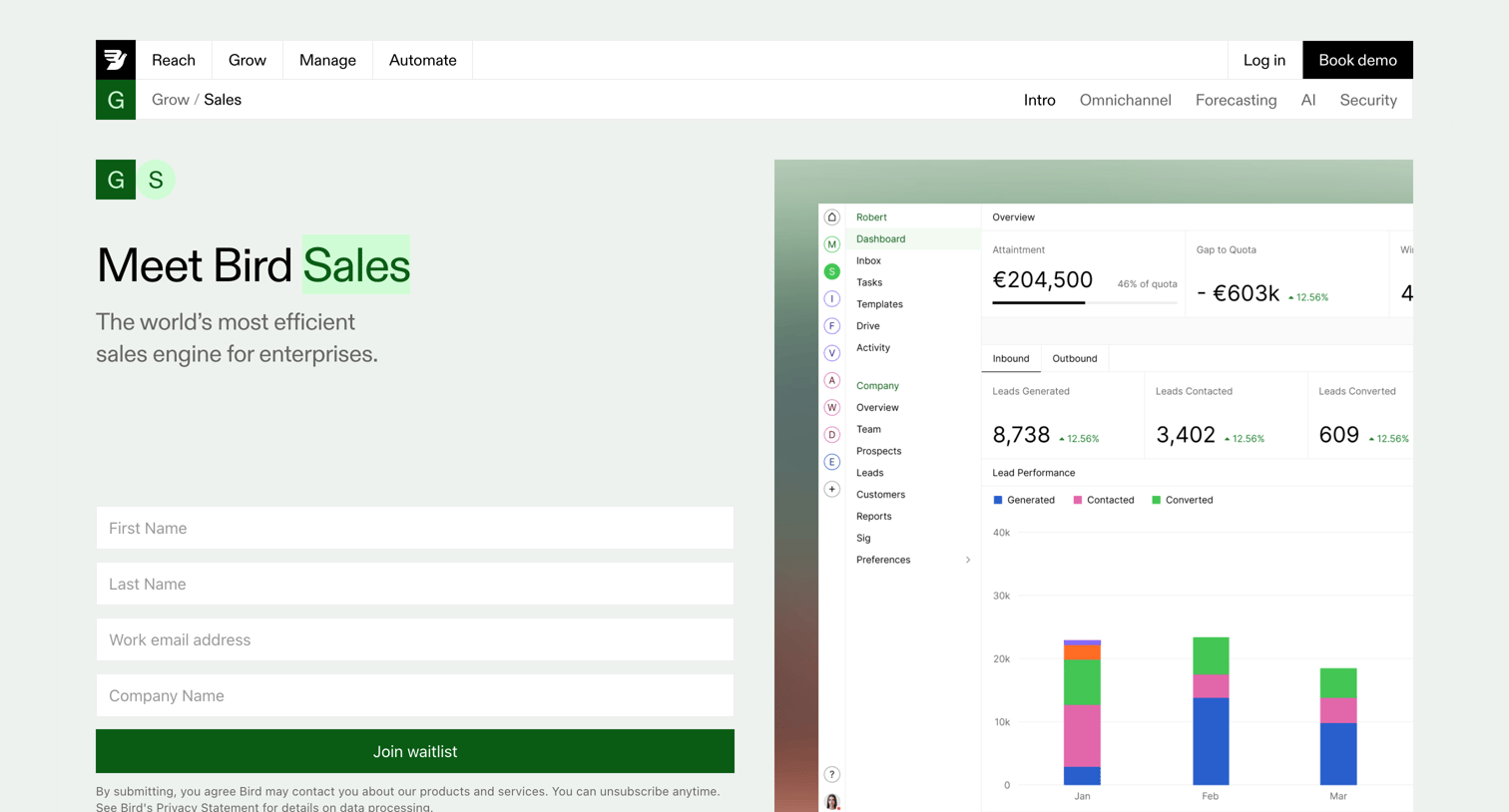Open the help question mark icon
This screenshot has width=1509, height=812.
click(832, 775)
